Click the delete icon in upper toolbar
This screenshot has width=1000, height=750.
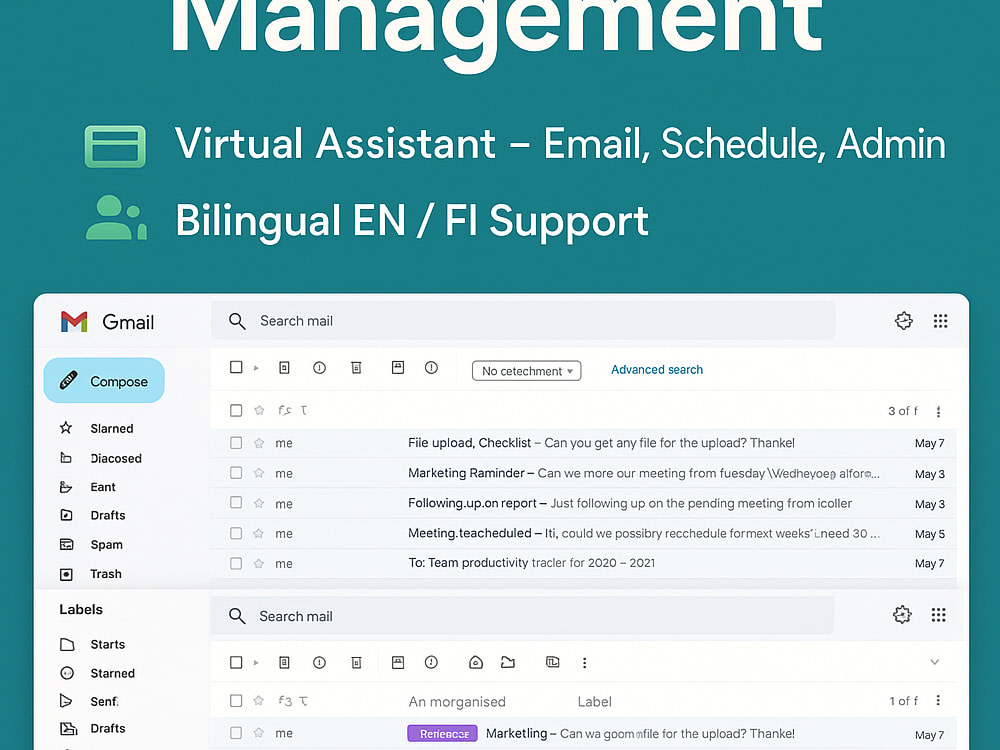pos(357,367)
